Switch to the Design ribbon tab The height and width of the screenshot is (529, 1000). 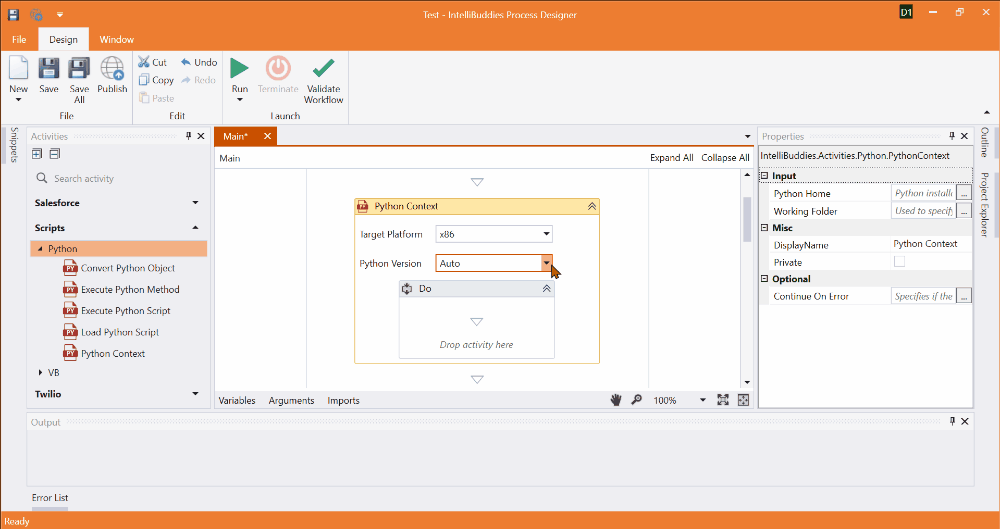(63, 40)
